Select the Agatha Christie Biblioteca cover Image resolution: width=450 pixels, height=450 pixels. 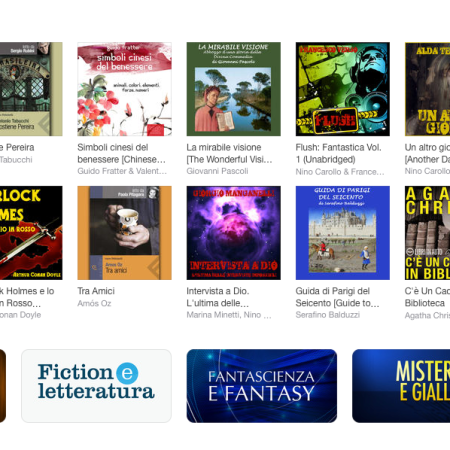coord(427,233)
